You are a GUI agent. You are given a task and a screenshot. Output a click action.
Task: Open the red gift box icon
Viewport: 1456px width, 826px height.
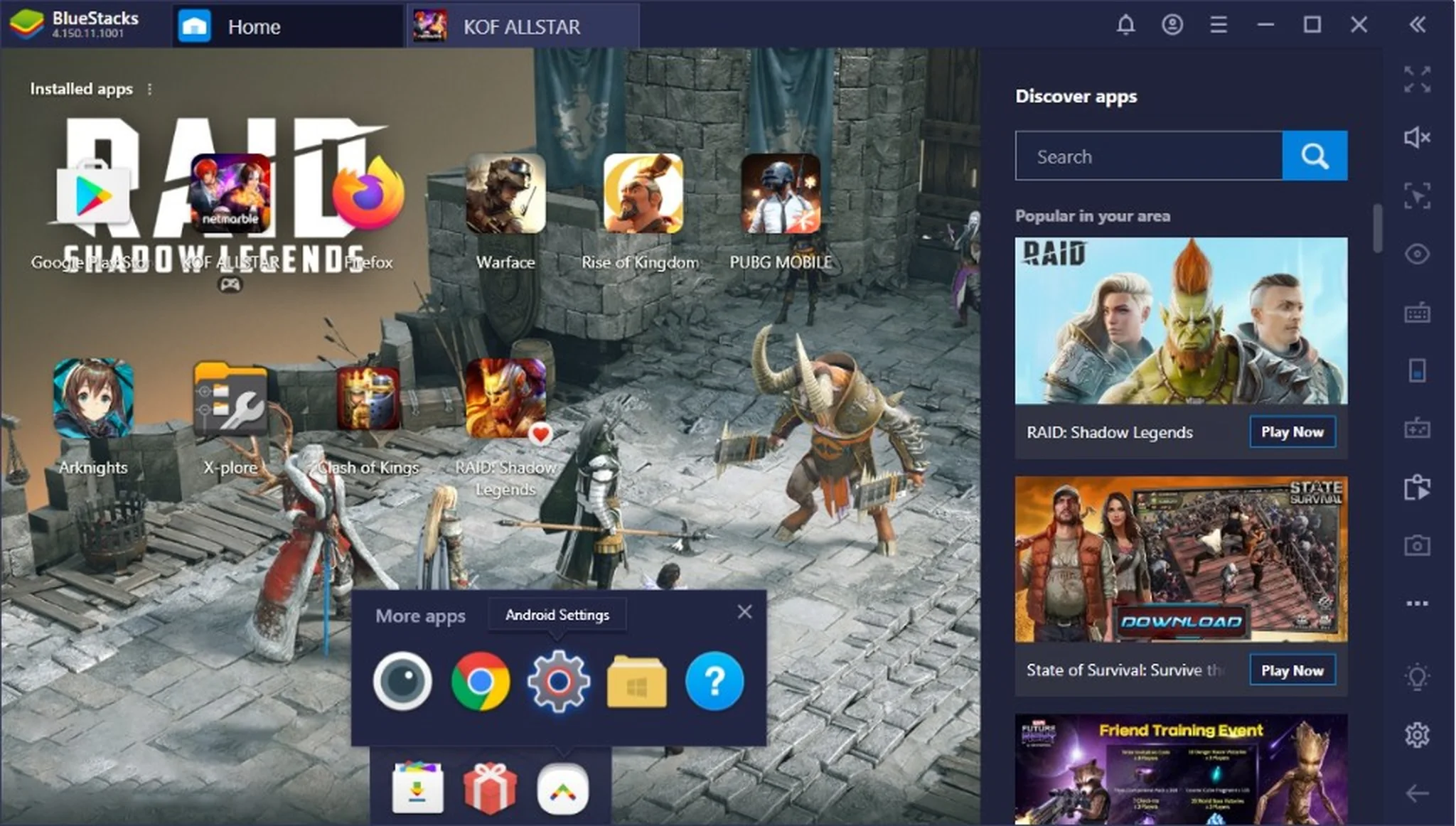(490, 788)
